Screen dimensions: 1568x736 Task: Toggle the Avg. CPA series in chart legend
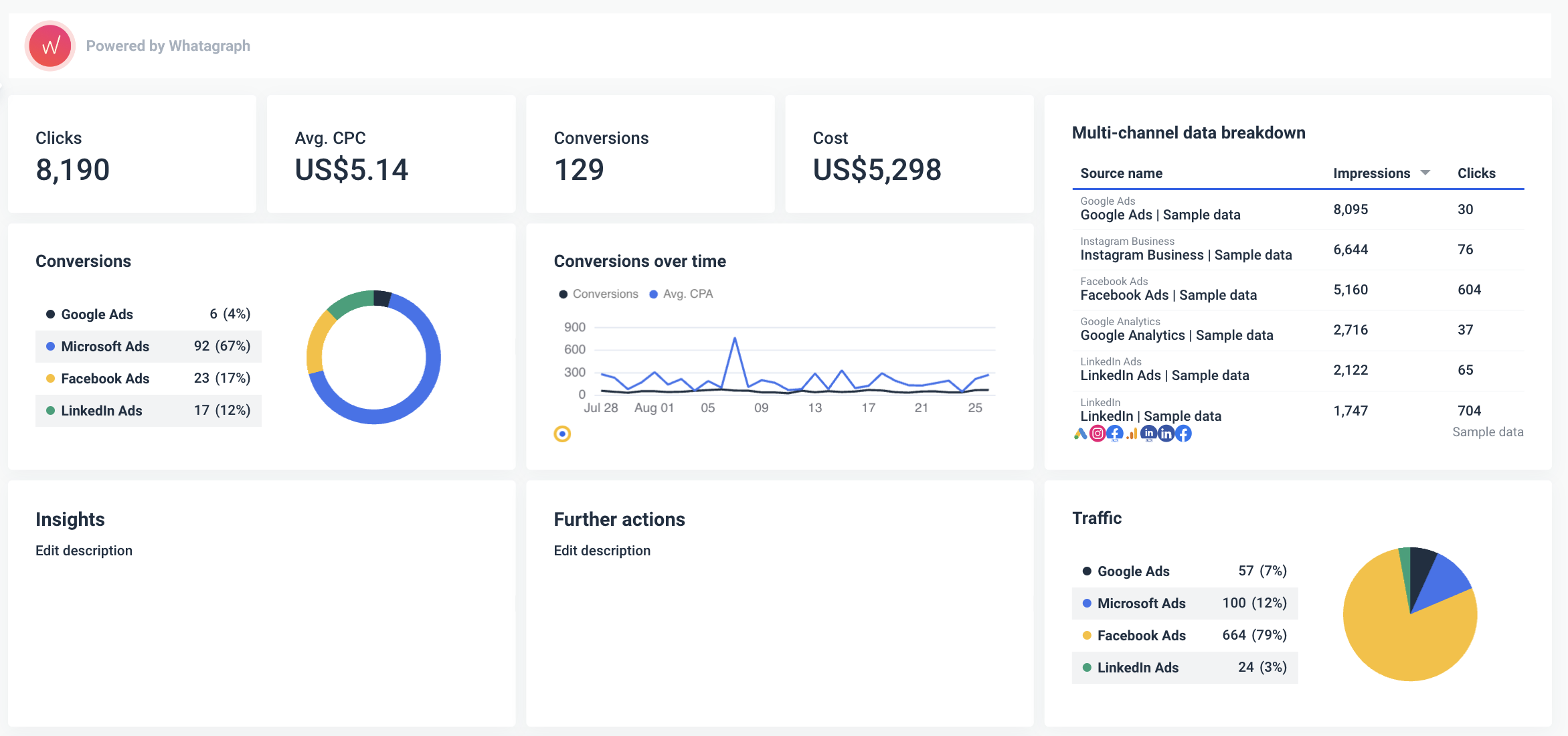[x=681, y=294]
